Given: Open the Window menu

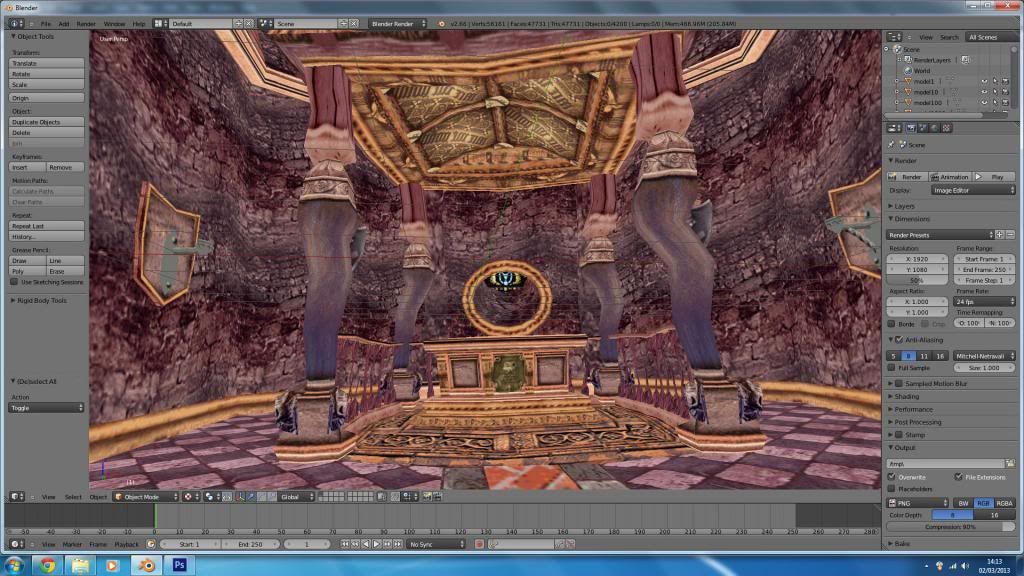Looking at the screenshot, I should tap(114, 24).
